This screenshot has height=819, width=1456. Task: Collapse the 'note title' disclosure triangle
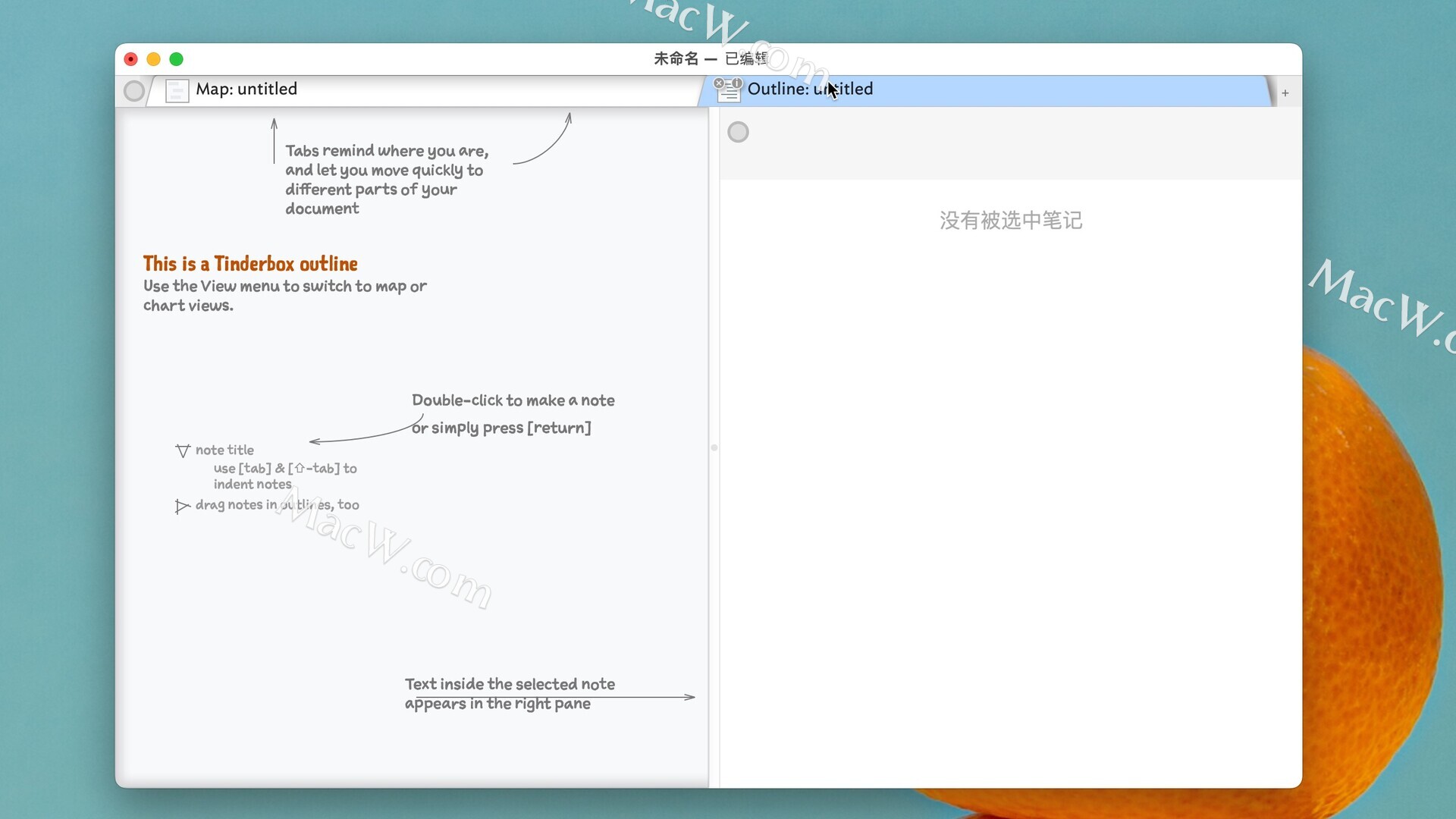[183, 450]
